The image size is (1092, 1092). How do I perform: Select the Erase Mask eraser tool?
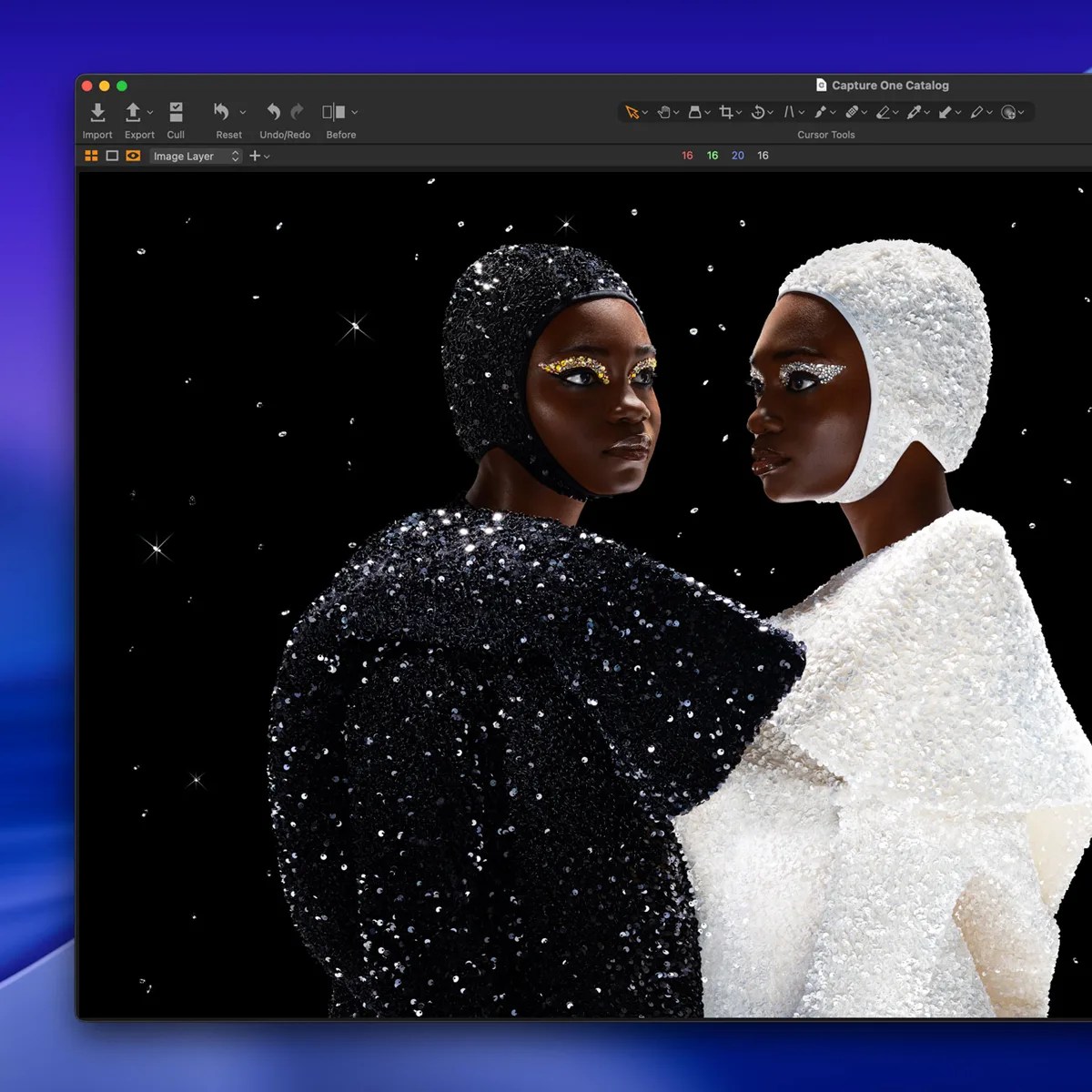click(x=883, y=112)
